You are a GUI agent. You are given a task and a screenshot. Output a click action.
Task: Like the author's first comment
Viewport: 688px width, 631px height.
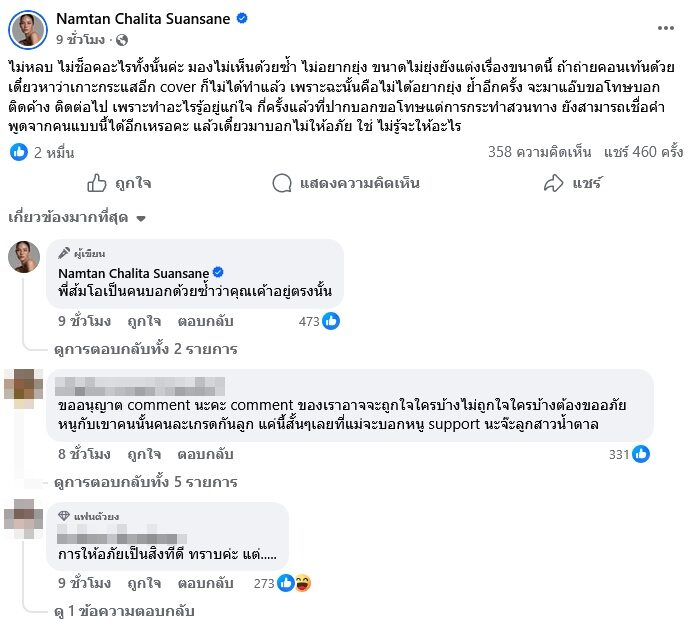144,321
